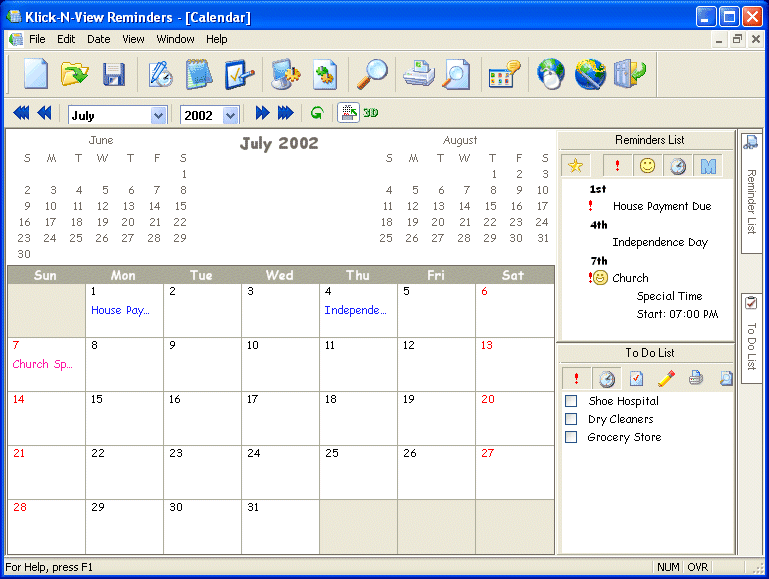Open print preview page icon
769x579 pixels.
(x=456, y=75)
